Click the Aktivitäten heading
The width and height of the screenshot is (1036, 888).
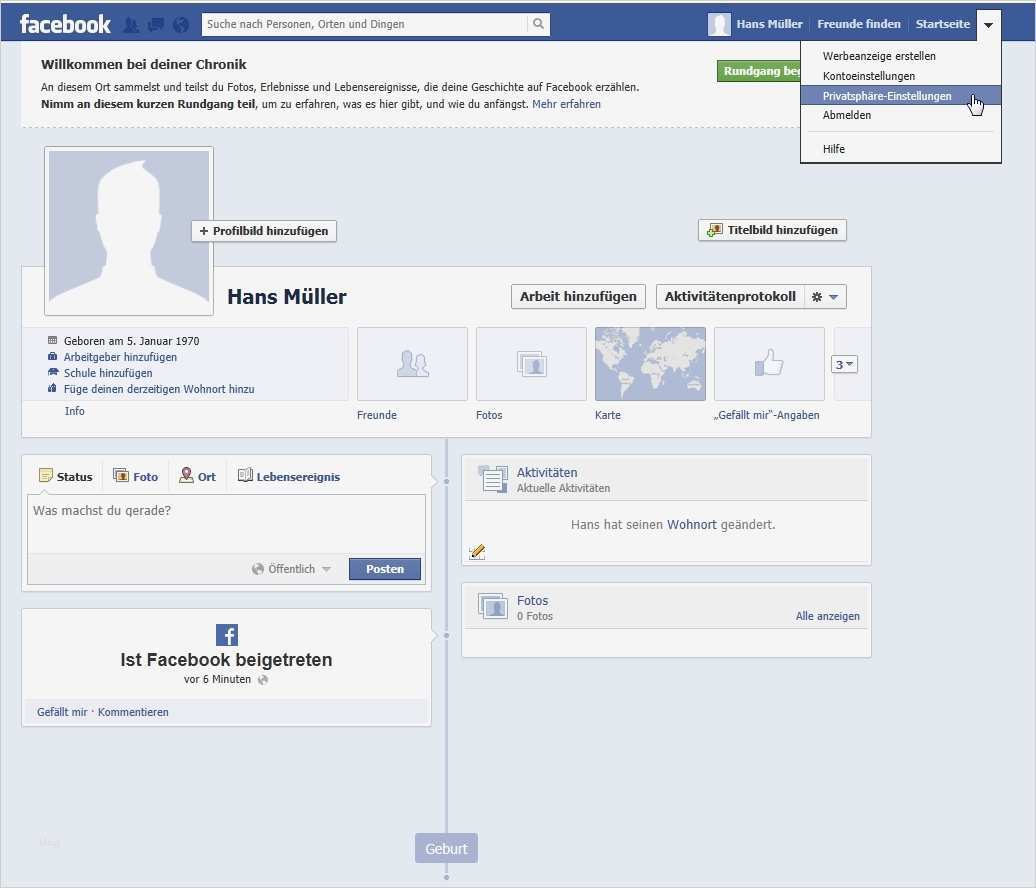(546, 472)
